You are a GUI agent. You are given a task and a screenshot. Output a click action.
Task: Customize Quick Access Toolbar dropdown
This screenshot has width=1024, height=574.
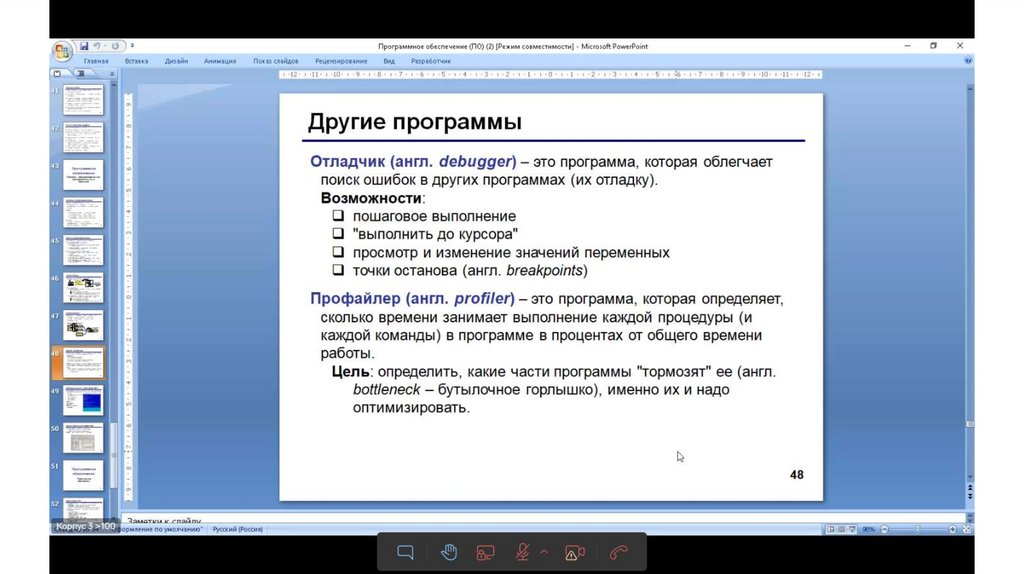point(132,46)
